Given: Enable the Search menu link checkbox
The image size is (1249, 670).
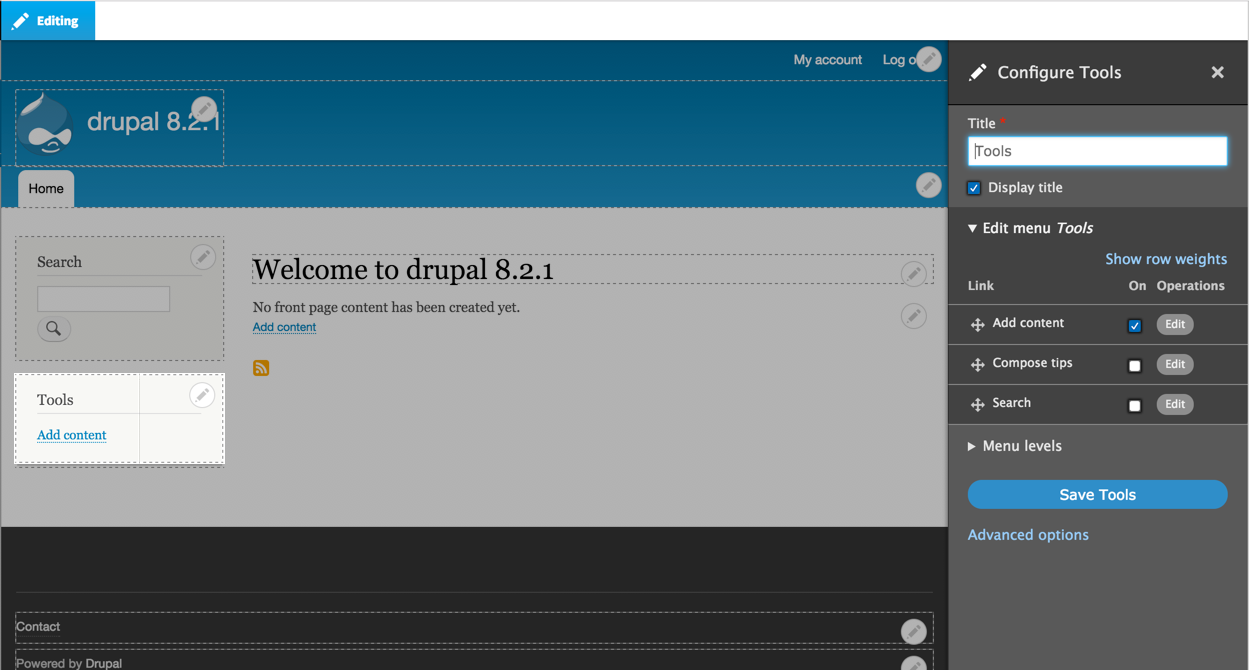Looking at the screenshot, I should (1134, 406).
